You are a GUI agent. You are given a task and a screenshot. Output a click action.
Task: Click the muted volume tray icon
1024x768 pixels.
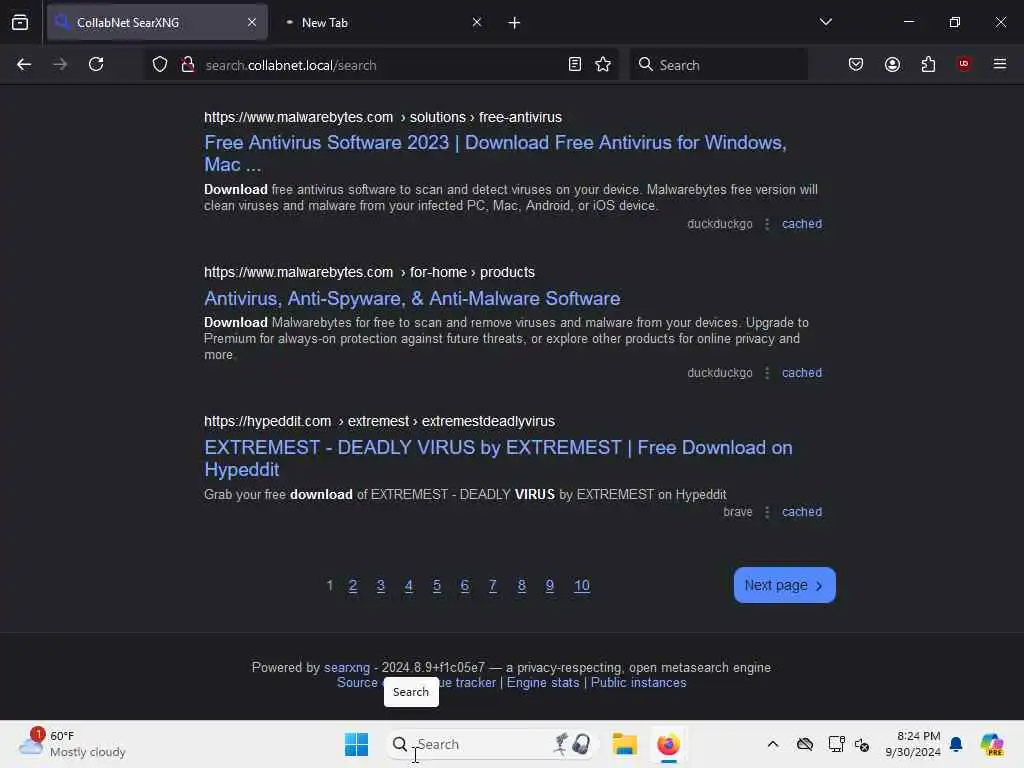(x=862, y=744)
